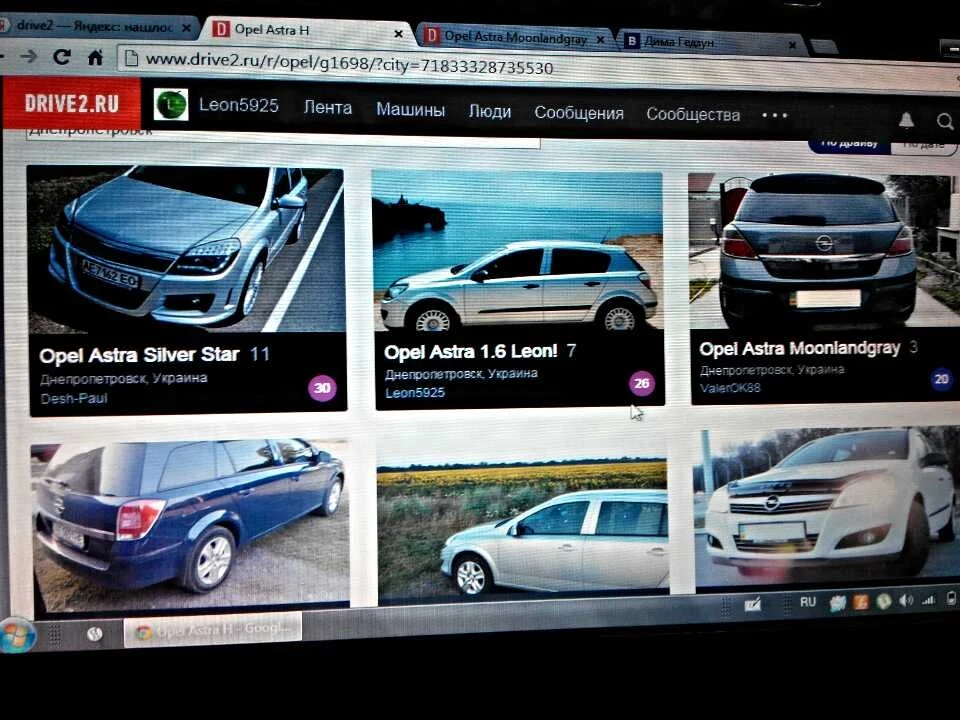Click the network signal tray icon
Screen dimensions: 960x720
[x=928, y=600]
